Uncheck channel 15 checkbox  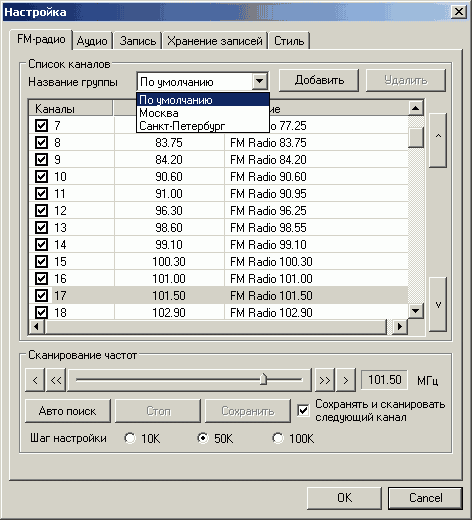(41, 262)
